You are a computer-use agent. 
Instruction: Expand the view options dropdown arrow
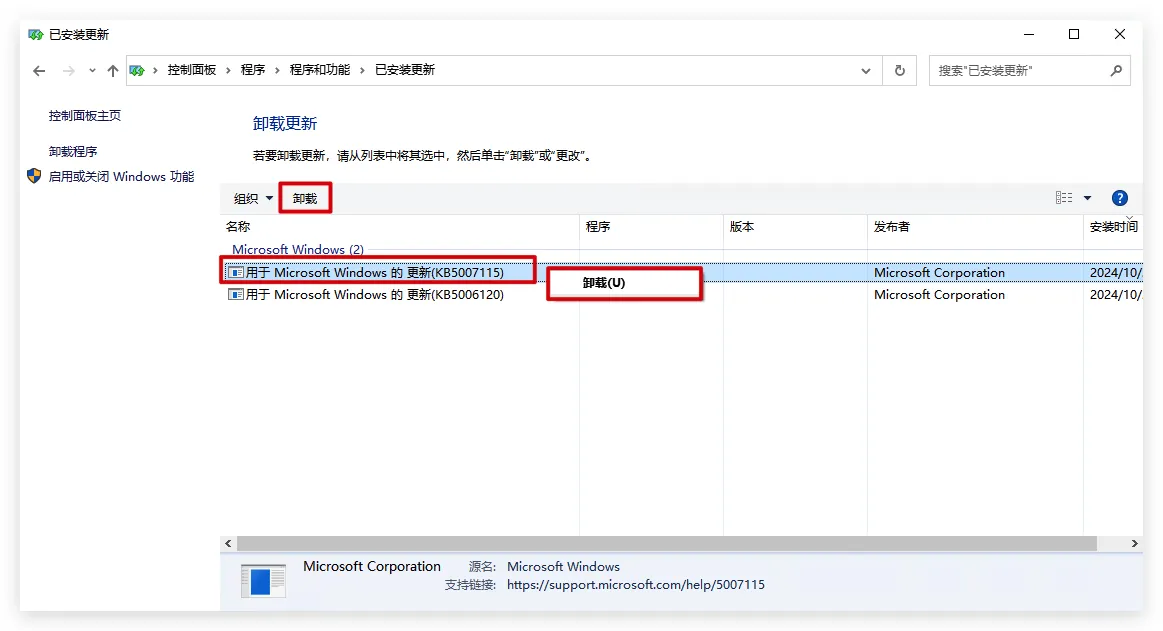[x=1087, y=198]
